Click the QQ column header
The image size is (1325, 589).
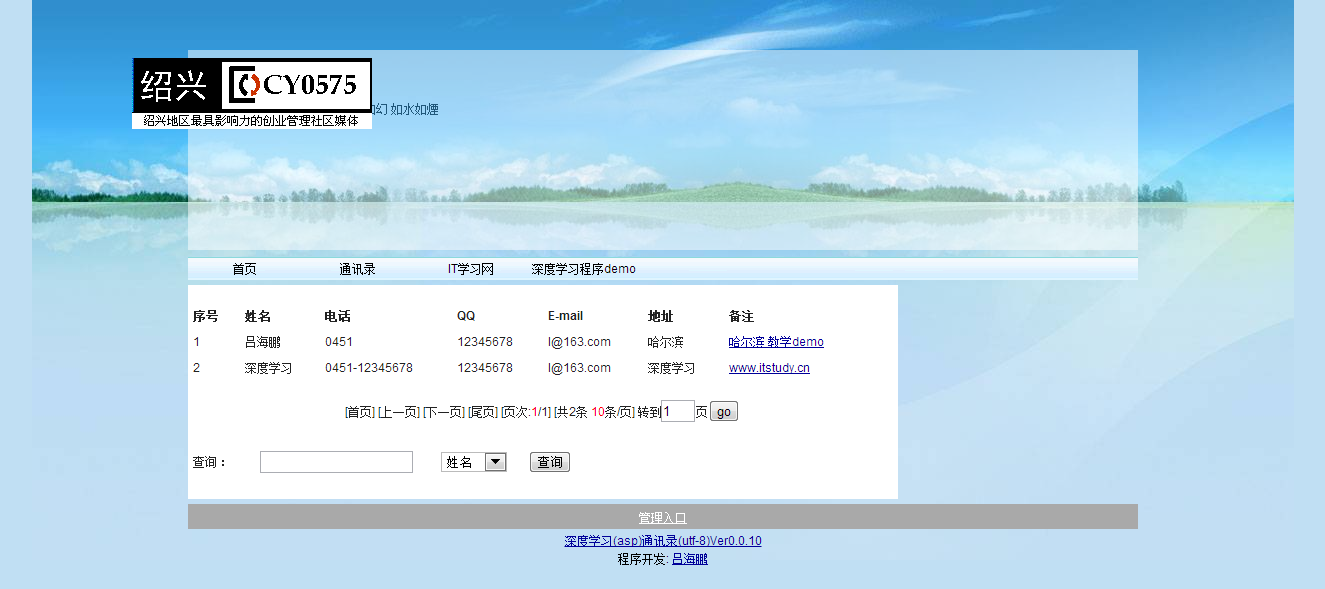coord(467,316)
